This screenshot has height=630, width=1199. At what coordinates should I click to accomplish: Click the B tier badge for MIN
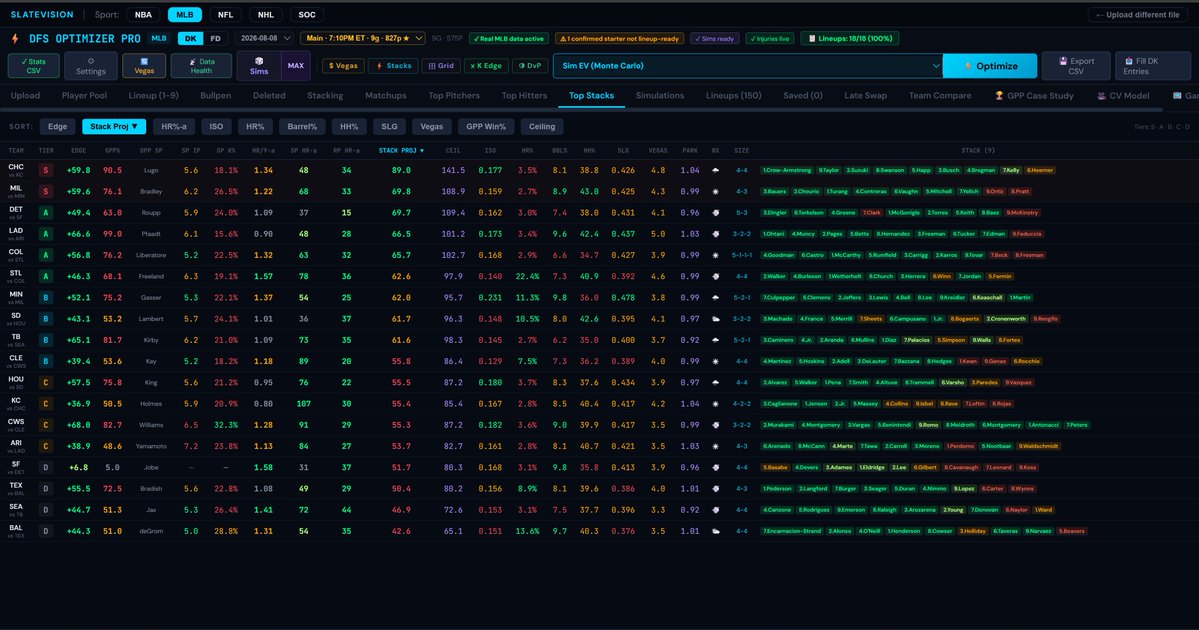(46, 297)
